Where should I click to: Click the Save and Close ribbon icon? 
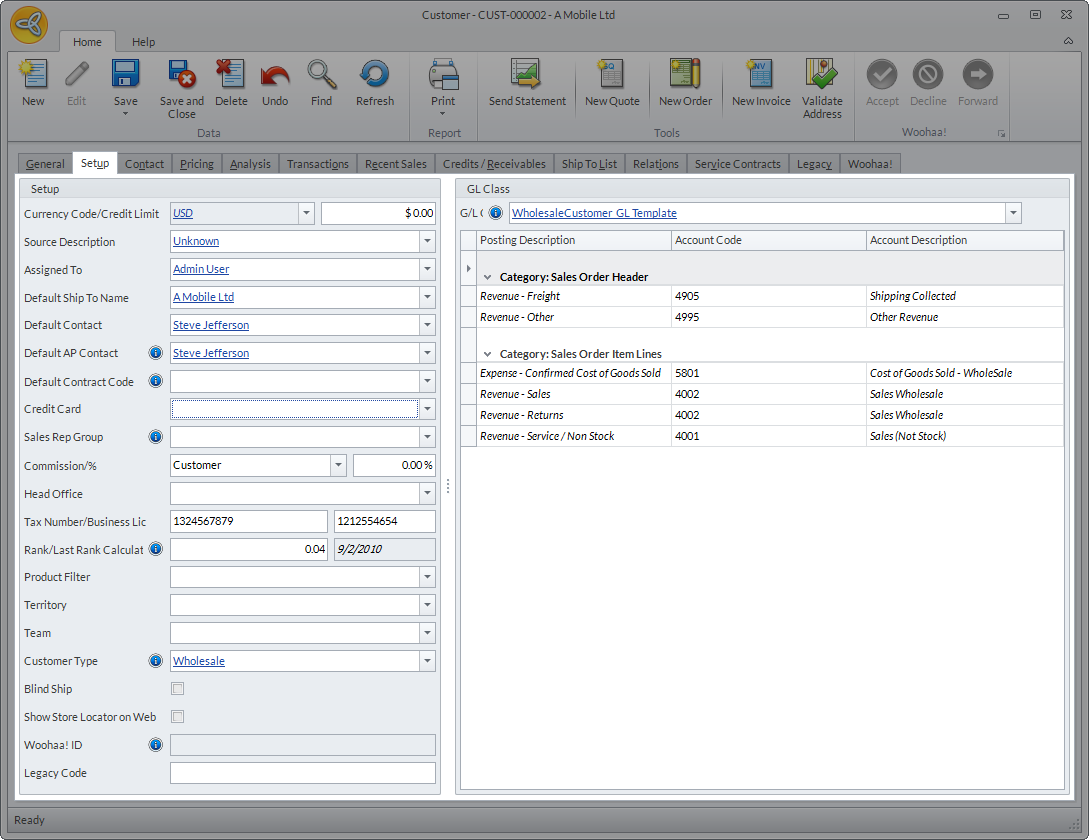pyautogui.click(x=181, y=76)
